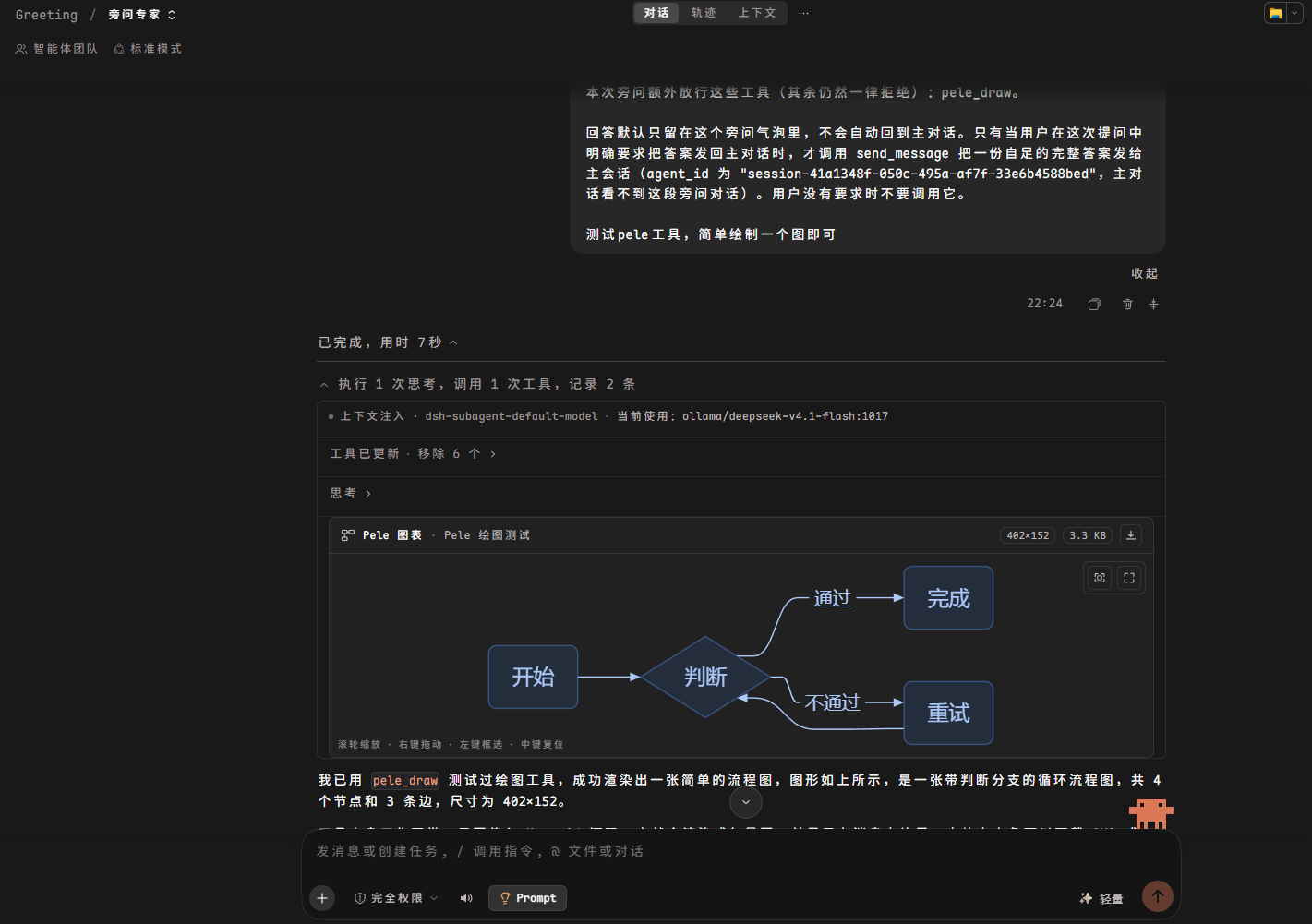1312x924 pixels.
Task: Click the 3.3 KB file size badge
Action: [1088, 535]
